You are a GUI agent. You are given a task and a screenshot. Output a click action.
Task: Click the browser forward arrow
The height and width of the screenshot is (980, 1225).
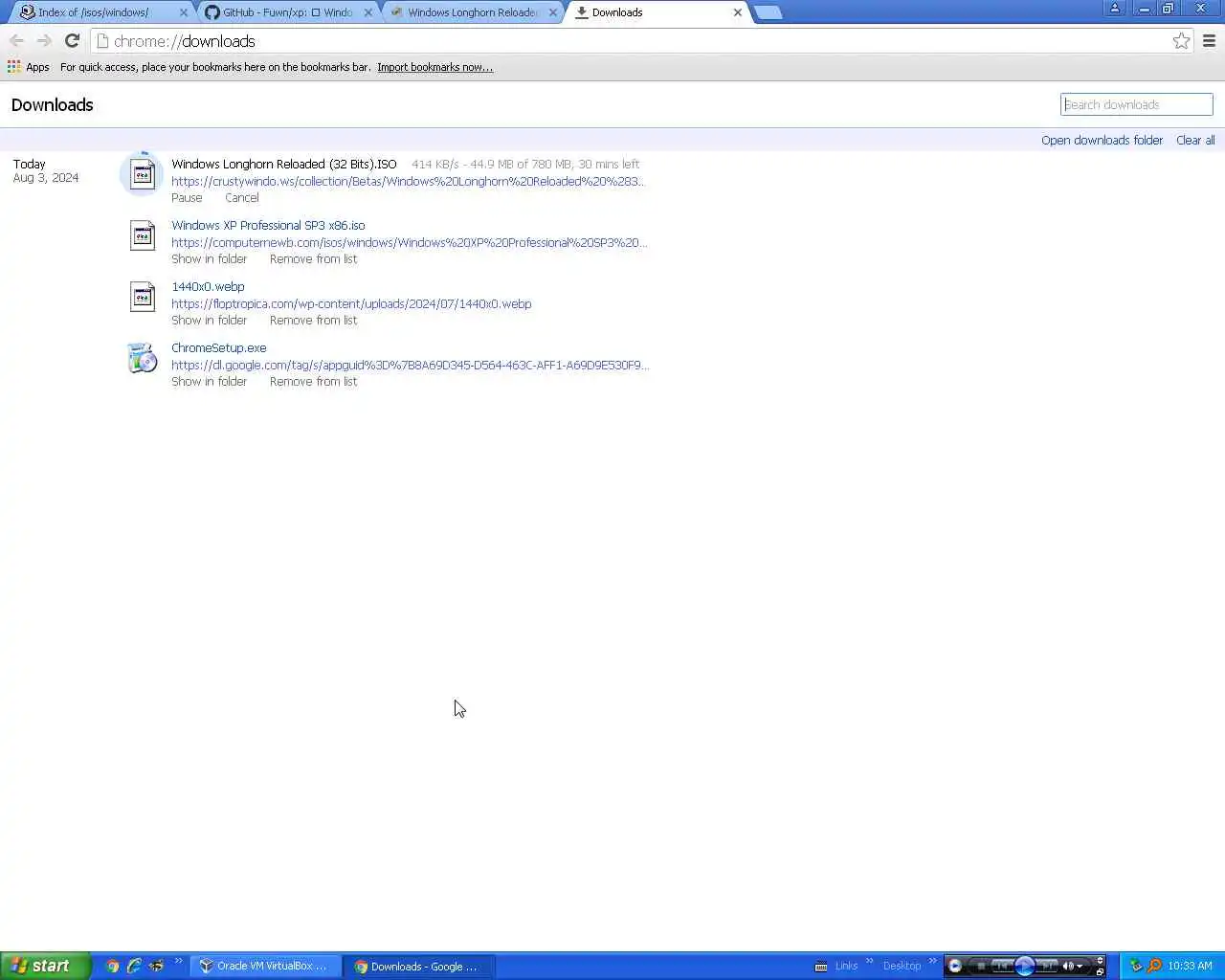coord(44,40)
